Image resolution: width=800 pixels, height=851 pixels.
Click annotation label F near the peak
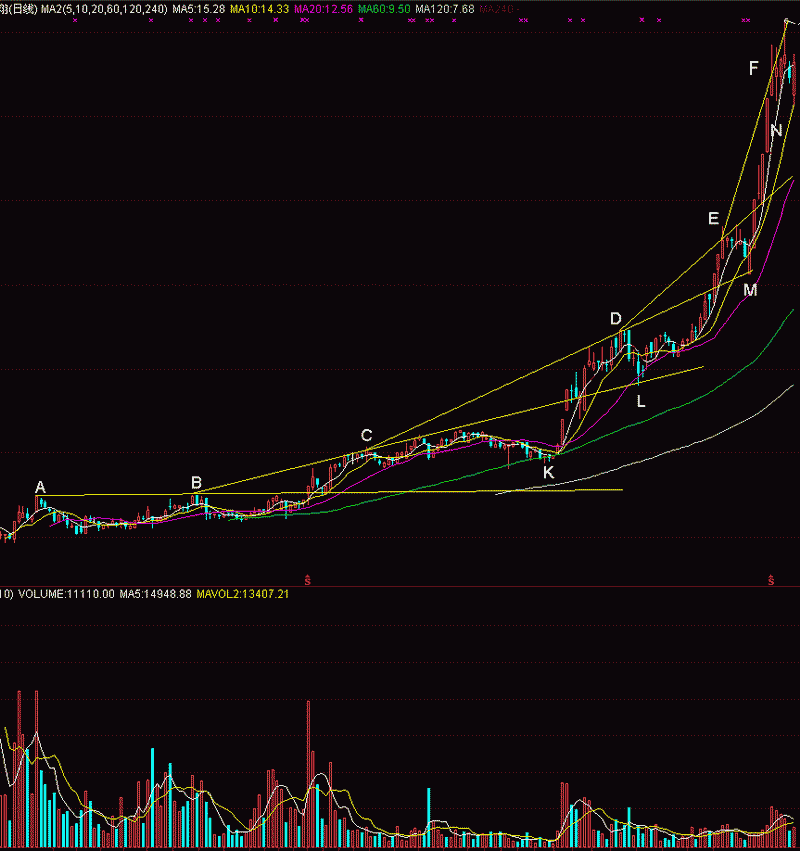click(x=753, y=67)
